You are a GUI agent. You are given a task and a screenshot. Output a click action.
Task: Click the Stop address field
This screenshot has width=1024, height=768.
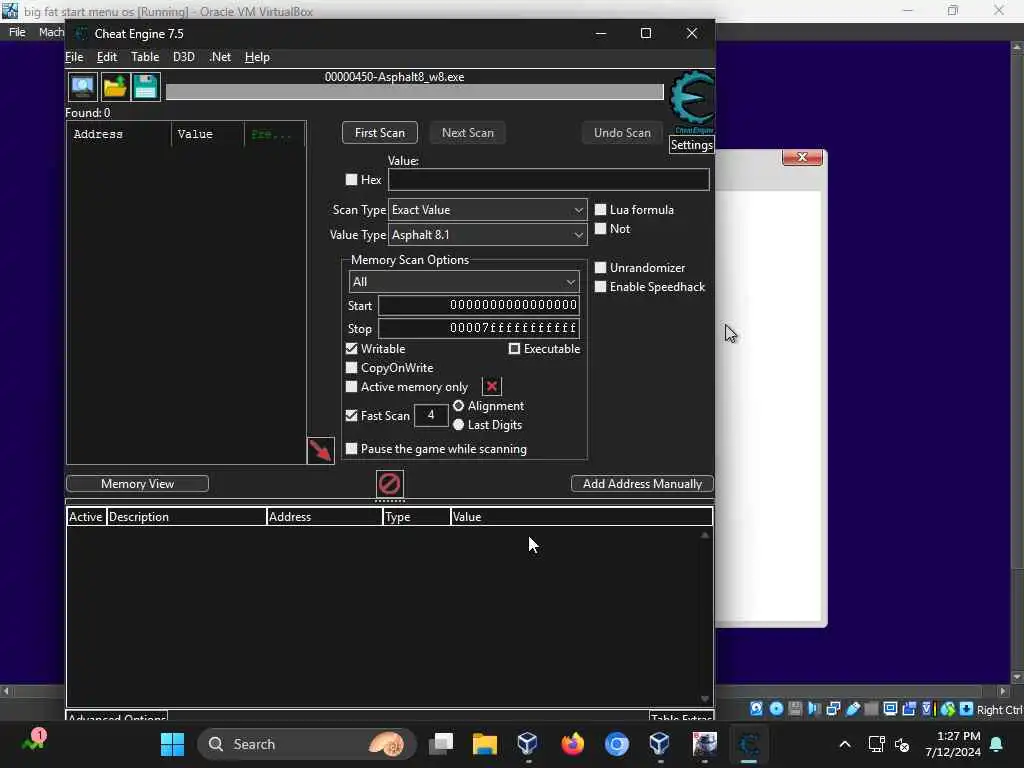click(x=479, y=328)
